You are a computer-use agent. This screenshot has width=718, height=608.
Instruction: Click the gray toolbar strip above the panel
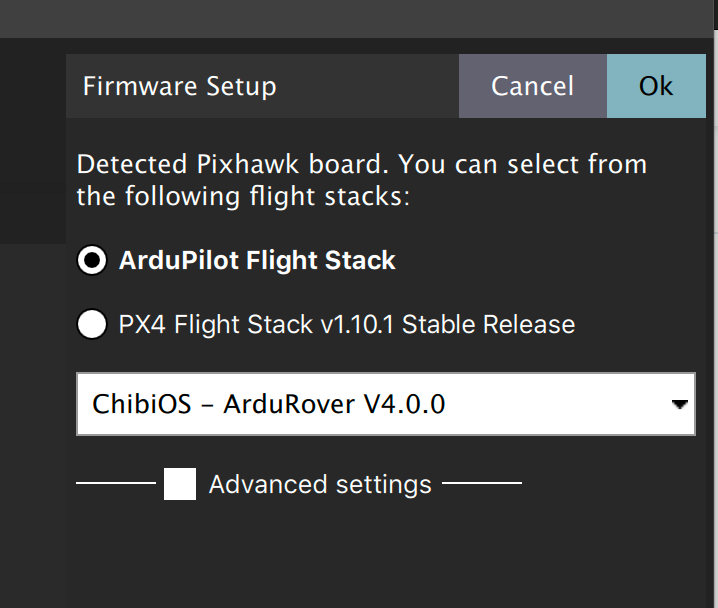click(356, 19)
